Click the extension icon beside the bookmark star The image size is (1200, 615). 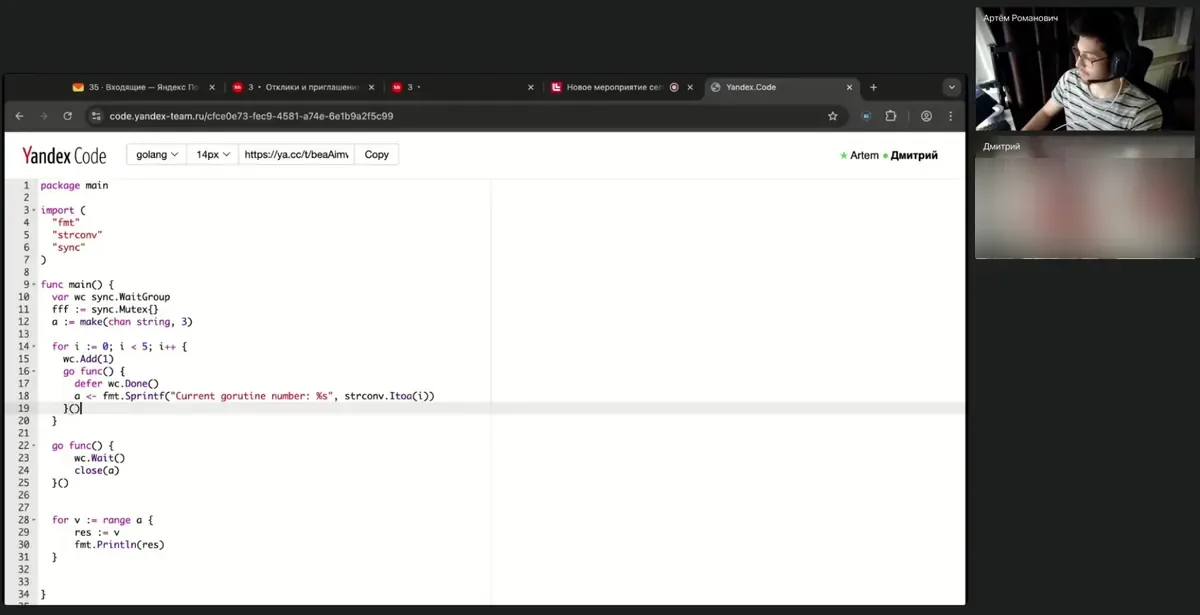click(x=866, y=116)
